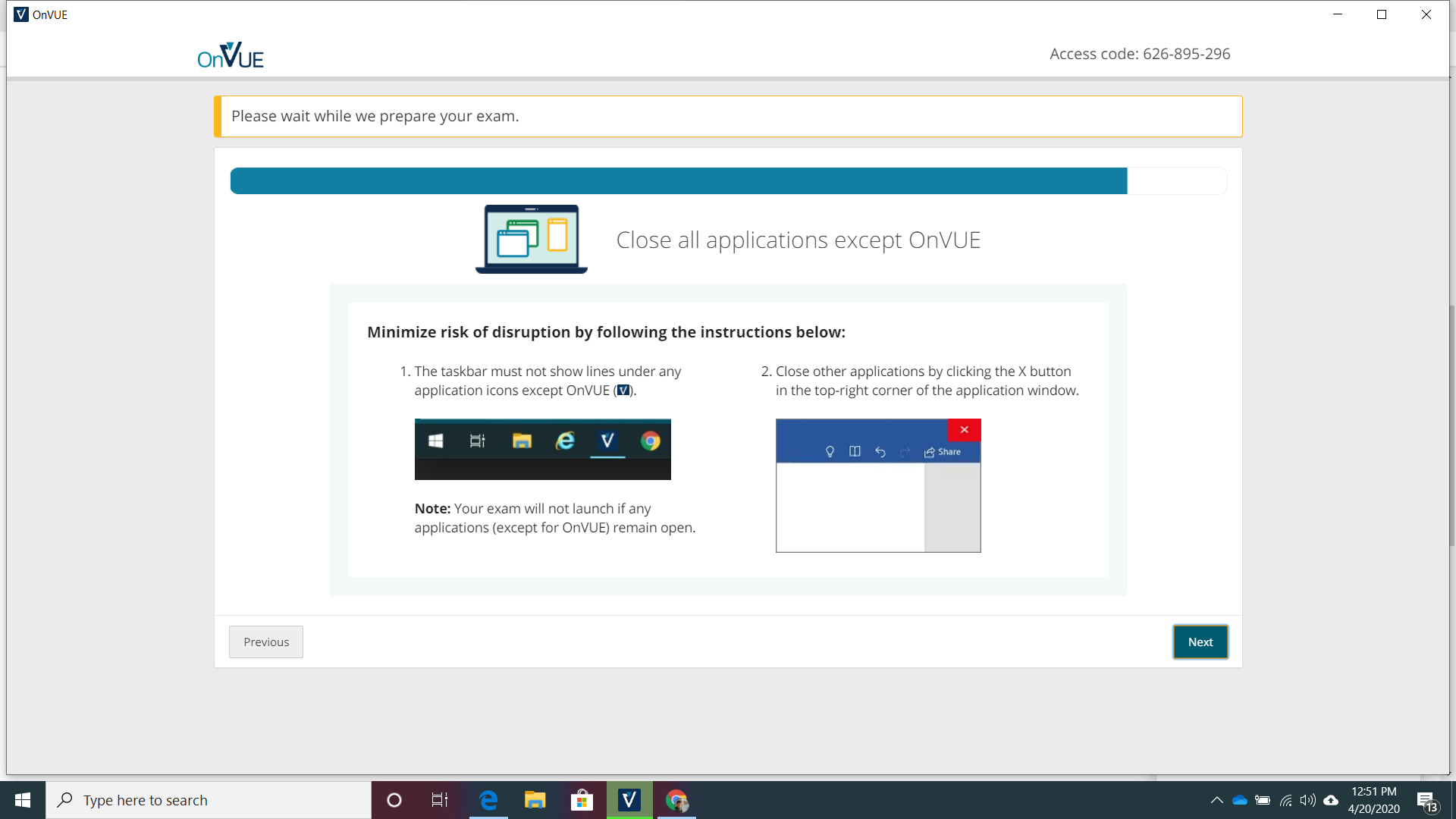The width and height of the screenshot is (1456, 819).
Task: Open the Windows Start menu
Action: (x=23, y=800)
